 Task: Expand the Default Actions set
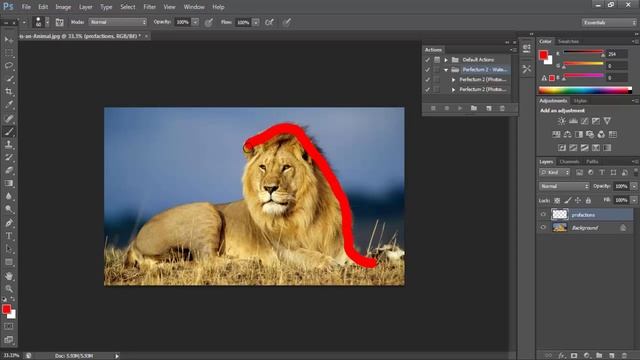[x=446, y=60]
